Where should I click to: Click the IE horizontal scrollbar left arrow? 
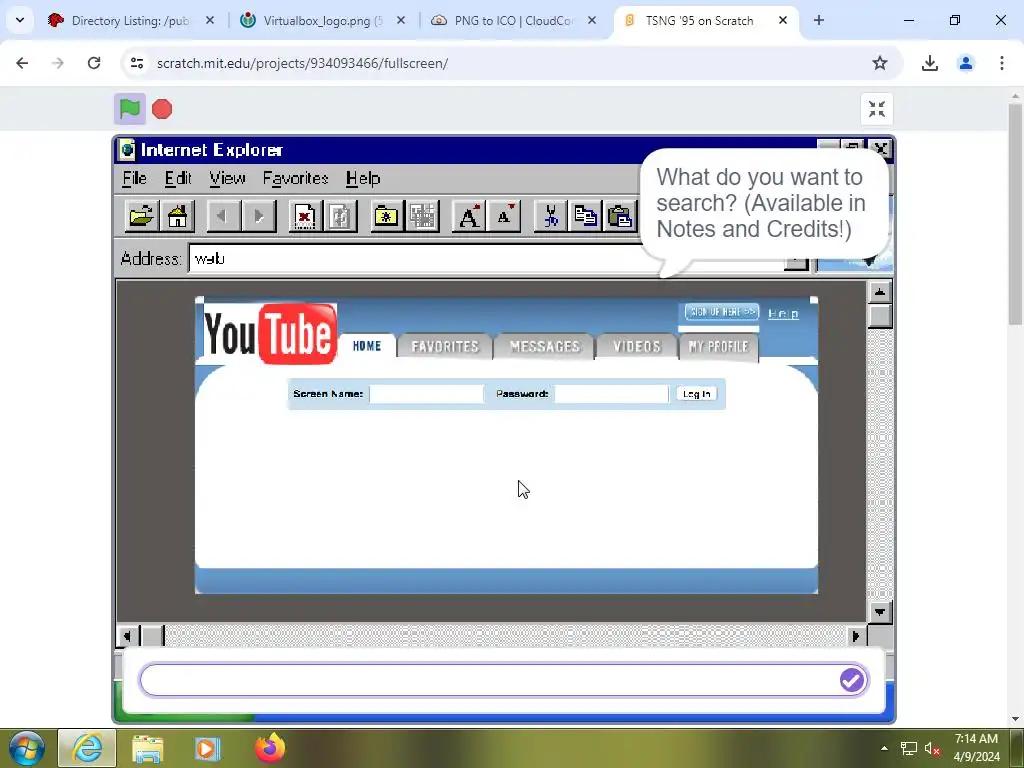pyautogui.click(x=127, y=635)
